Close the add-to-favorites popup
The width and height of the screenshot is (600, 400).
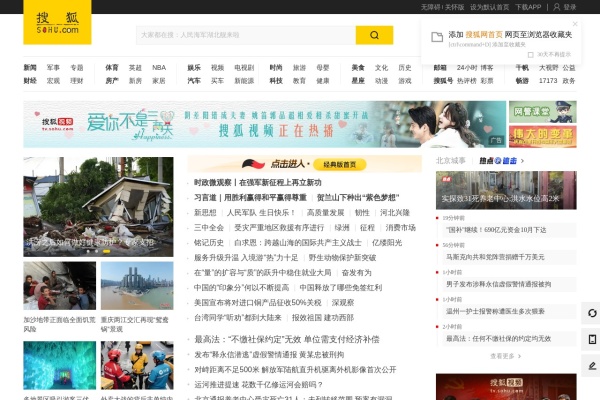[575, 24]
